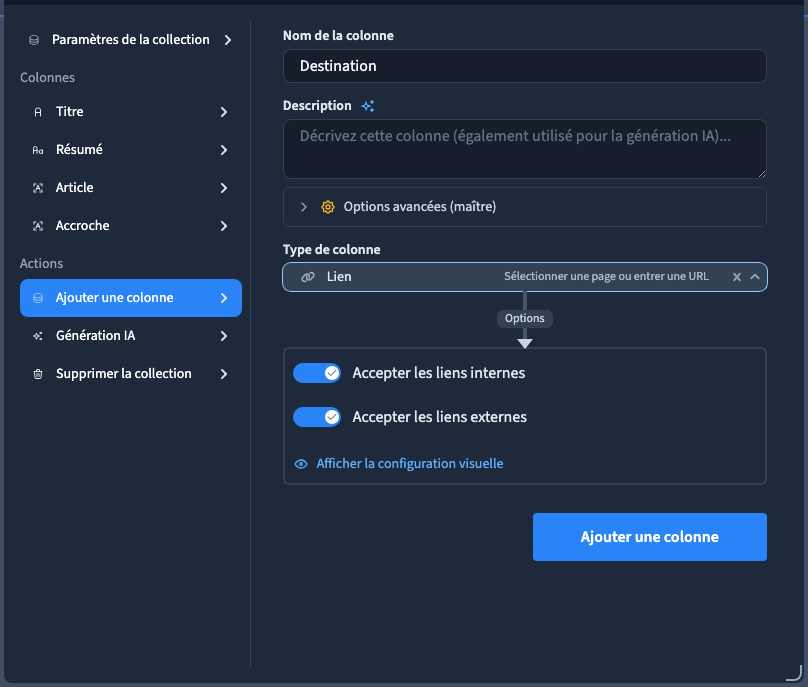Click the trash icon for Supprimer la collection
The width and height of the screenshot is (808, 687).
38,374
